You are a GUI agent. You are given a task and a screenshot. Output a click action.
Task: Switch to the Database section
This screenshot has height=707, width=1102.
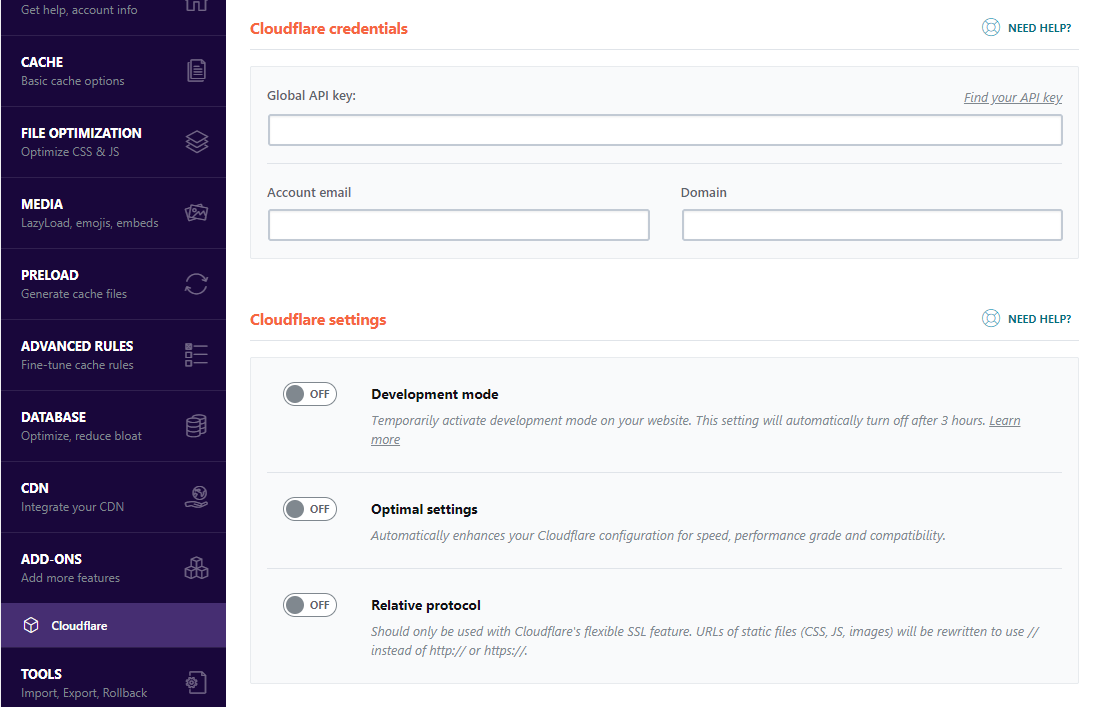114,426
